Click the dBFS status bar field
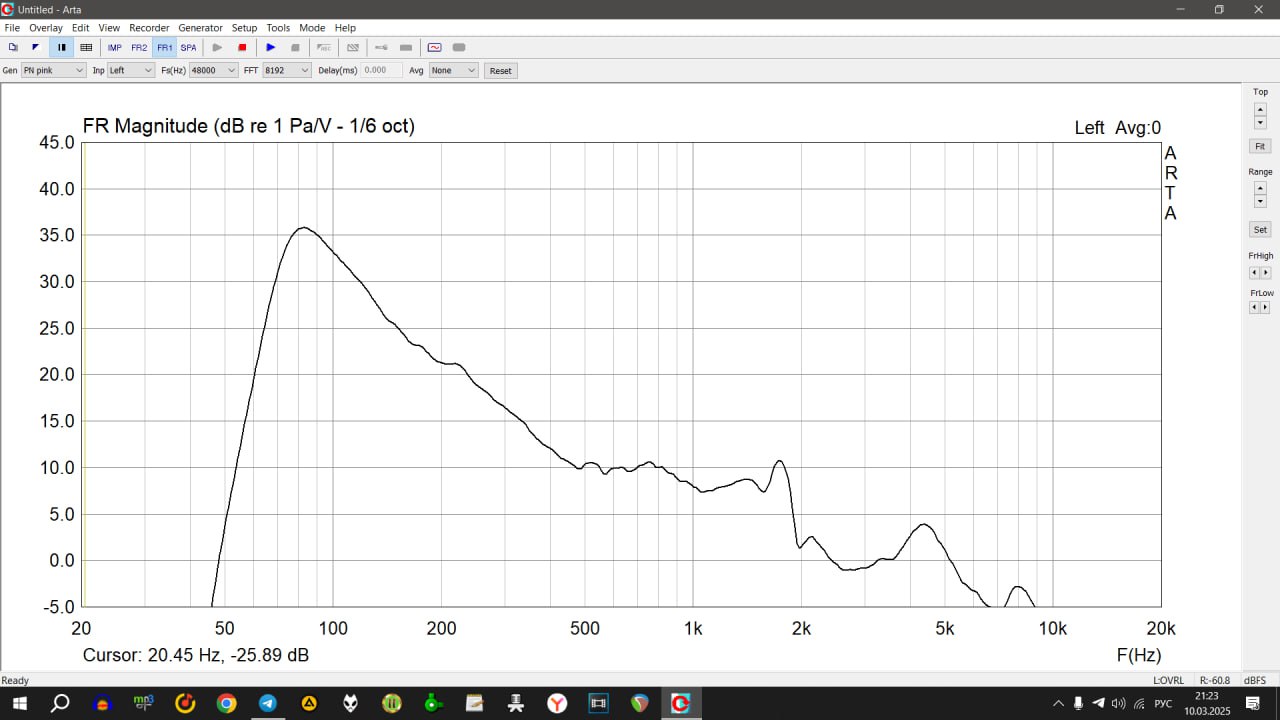This screenshot has width=1280, height=720. point(1255,680)
